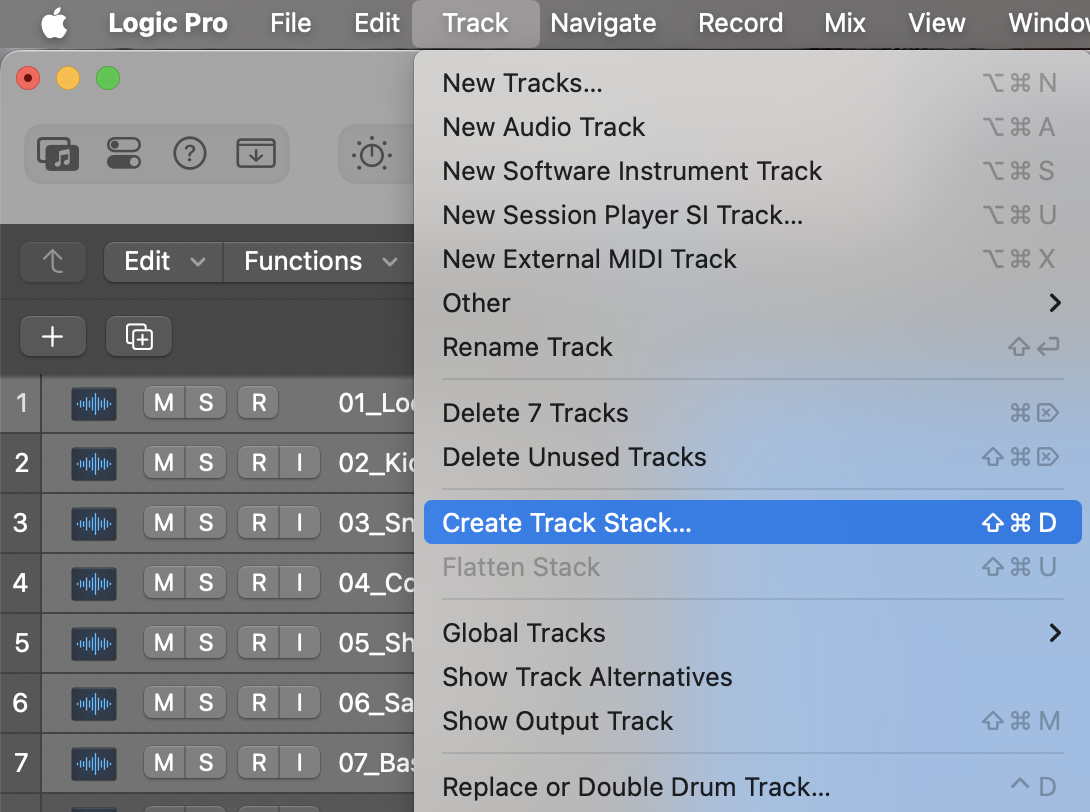
Task: Toggle the Inspector icon in the control bar
Action: coord(123,154)
